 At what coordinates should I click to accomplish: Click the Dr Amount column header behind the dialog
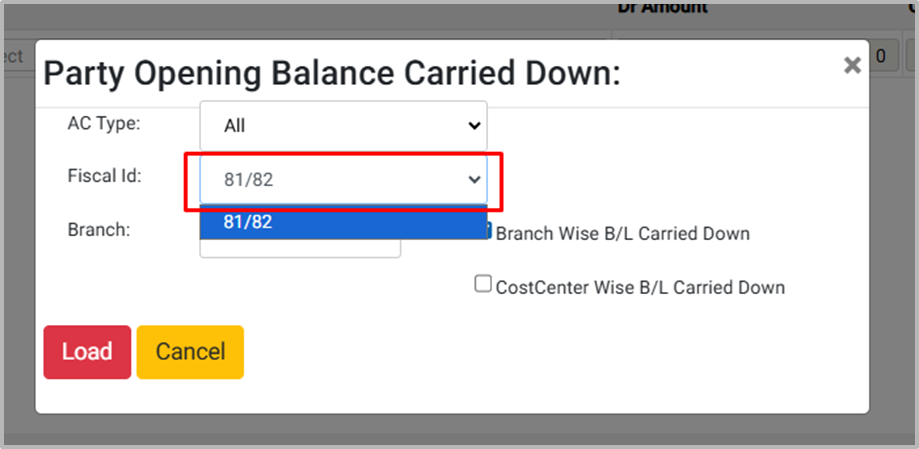(x=661, y=8)
